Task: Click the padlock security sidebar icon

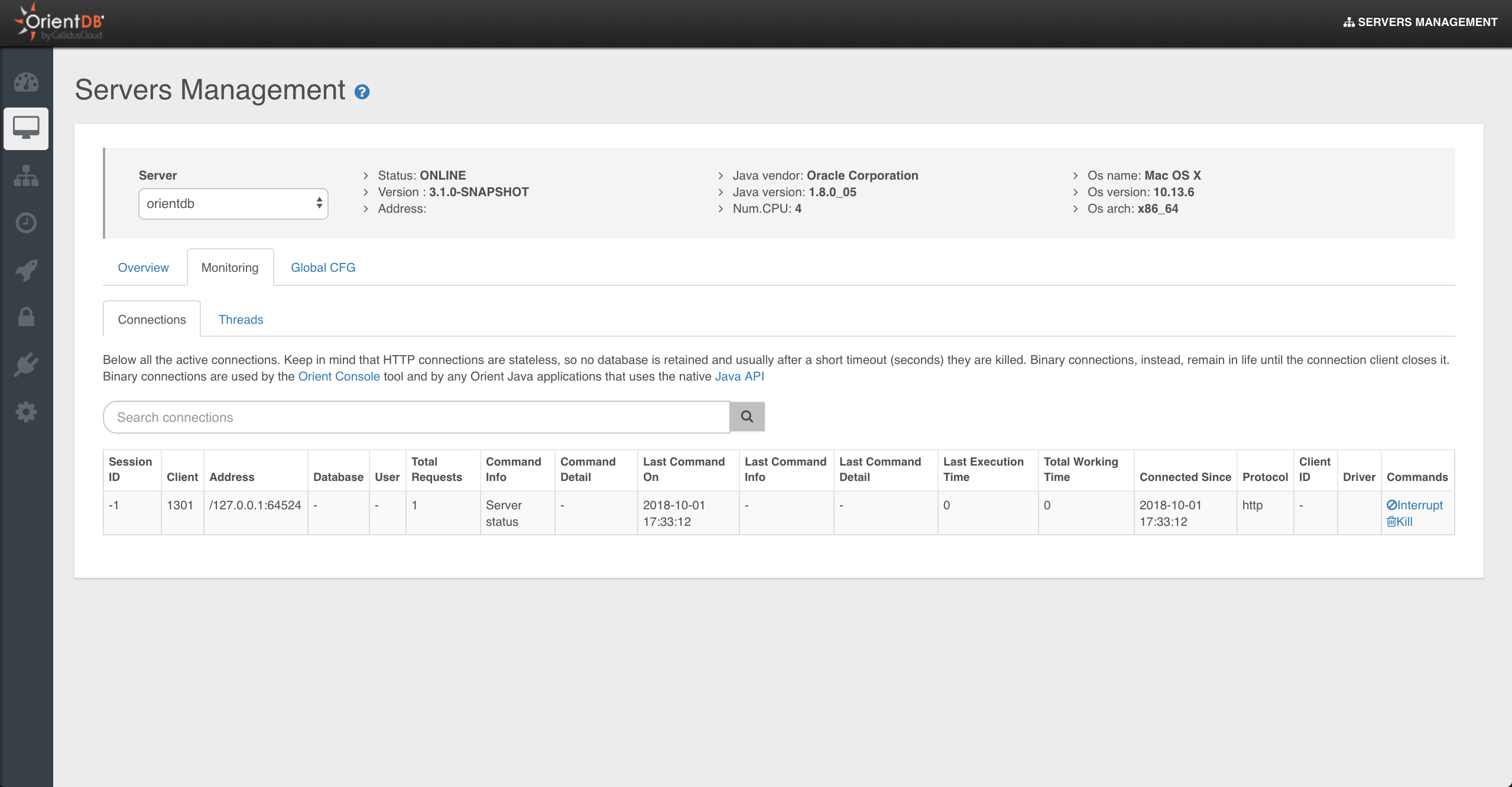Action: [26, 317]
